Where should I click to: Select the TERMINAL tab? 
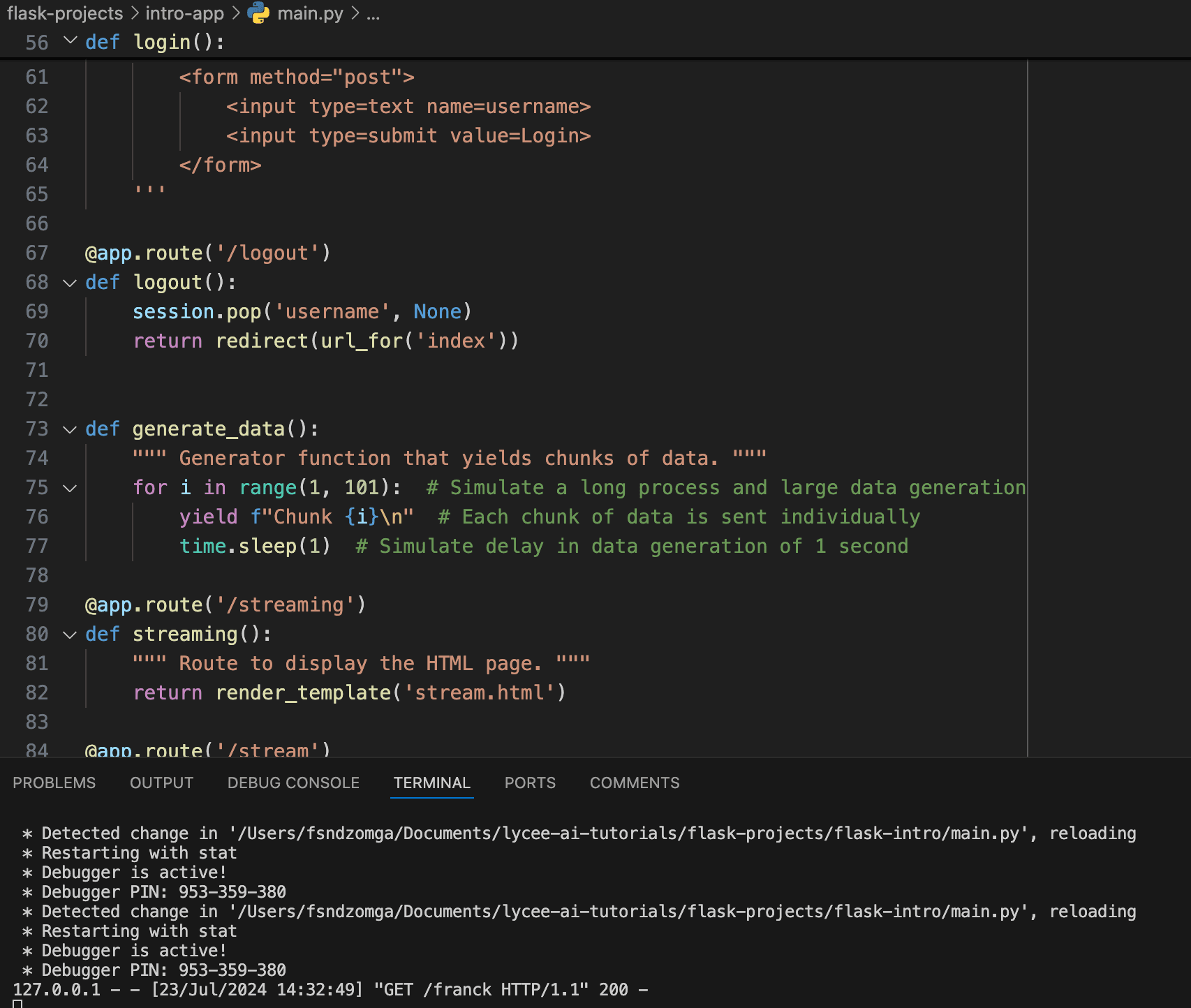(431, 783)
